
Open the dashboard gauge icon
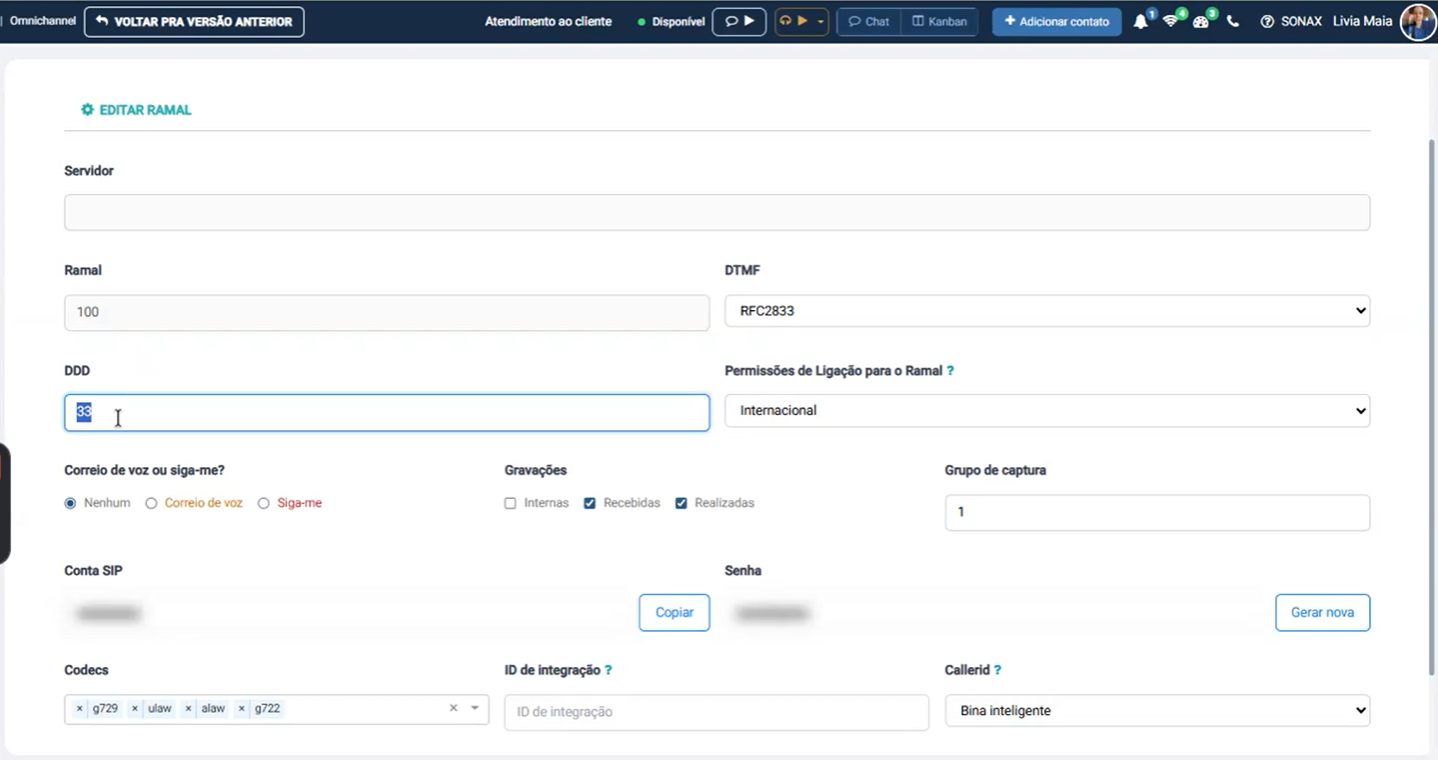[1201, 21]
